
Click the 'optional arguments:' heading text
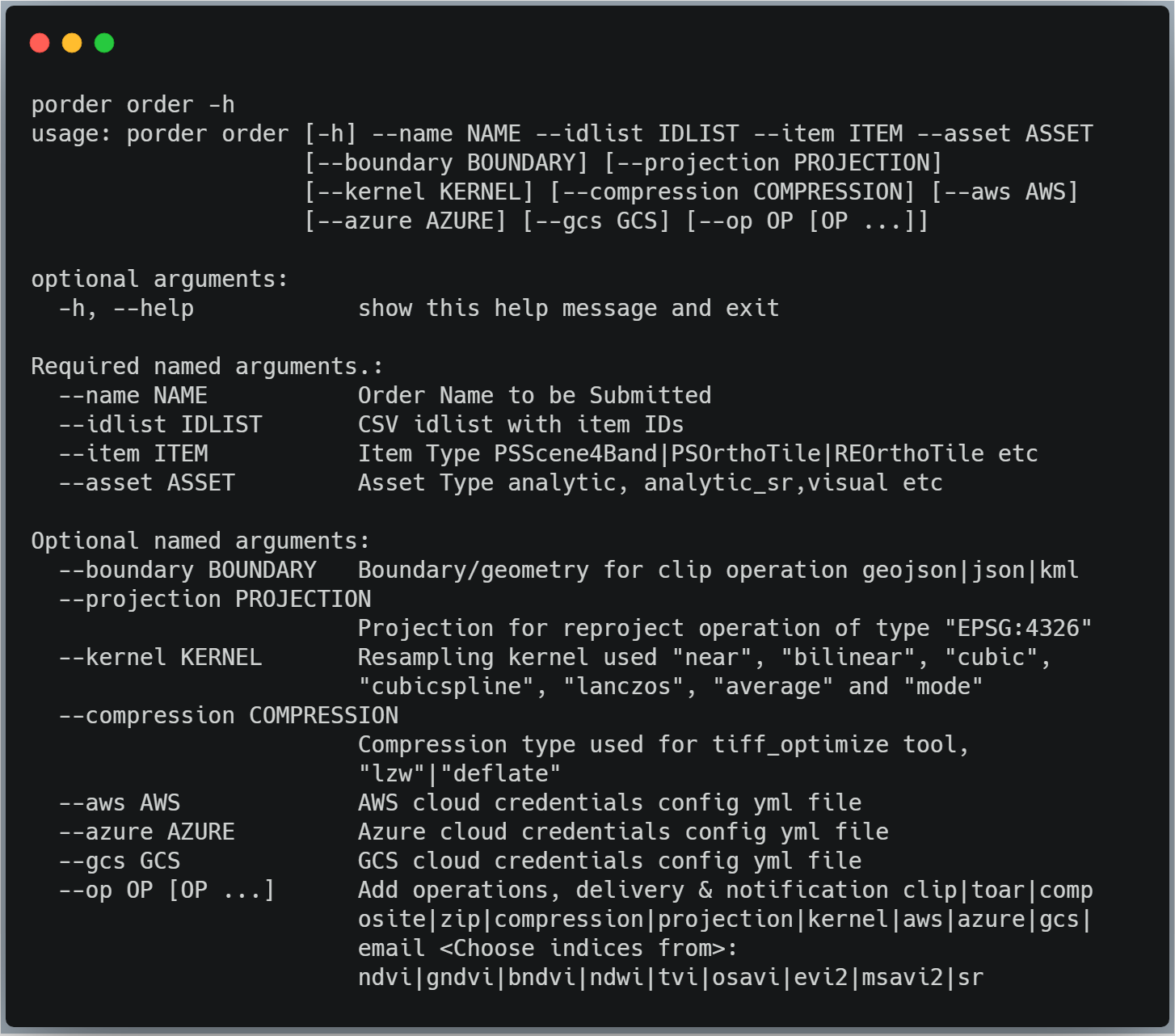tap(159, 280)
